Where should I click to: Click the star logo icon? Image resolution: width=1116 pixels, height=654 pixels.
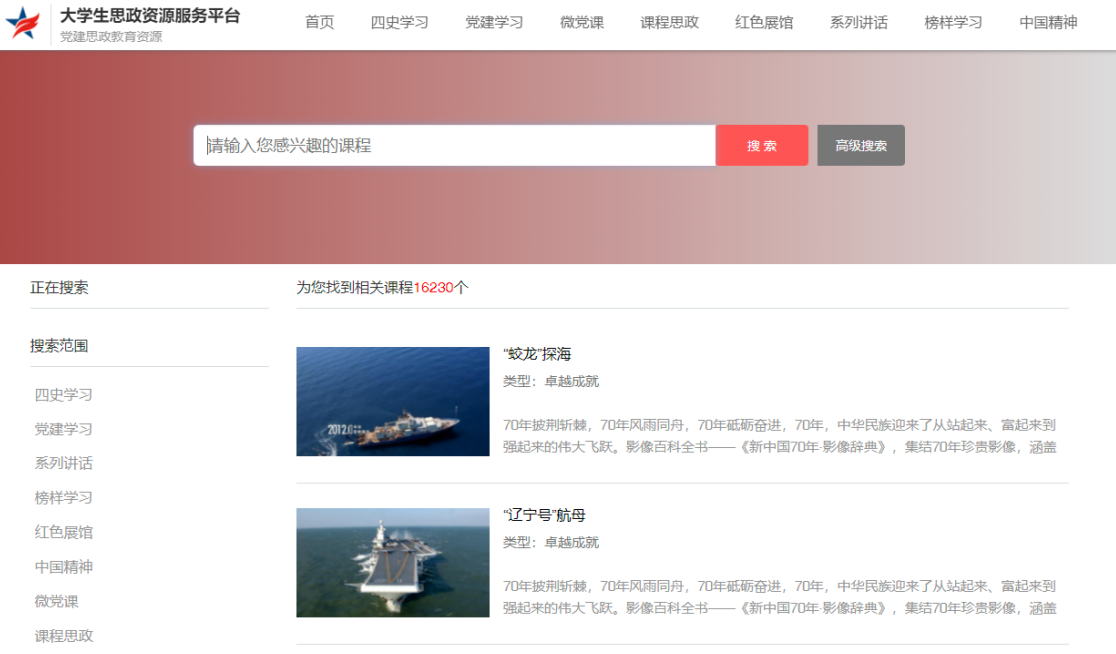23,23
